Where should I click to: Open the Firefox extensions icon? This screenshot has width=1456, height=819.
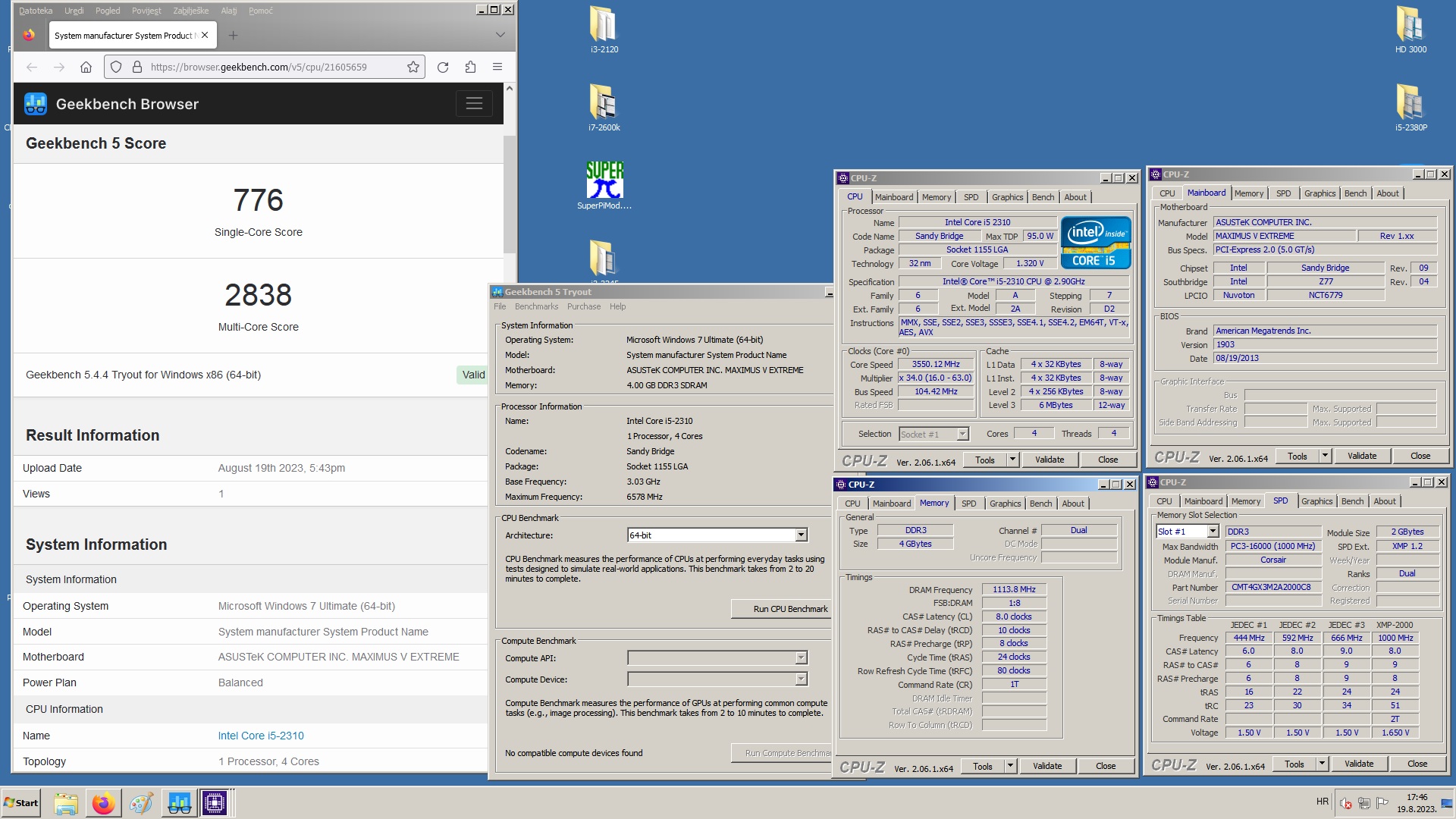(x=470, y=67)
